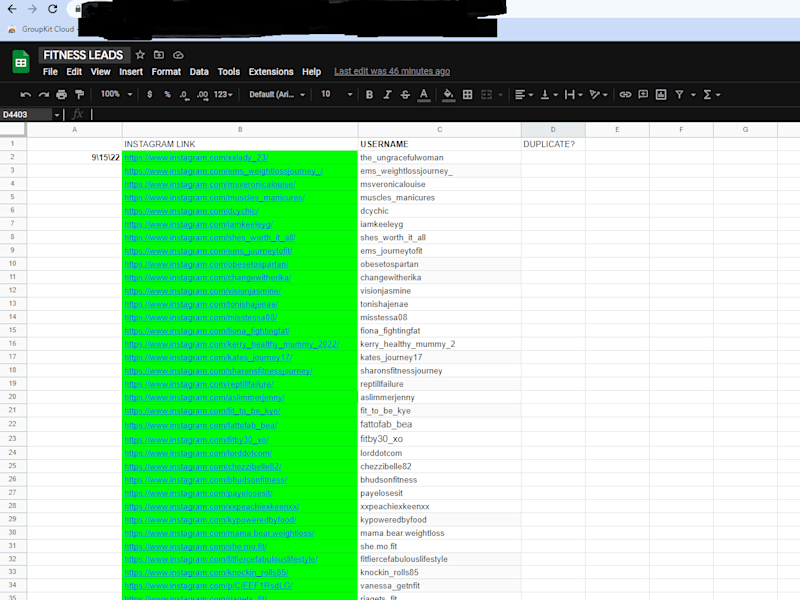Open the View menu

pos(101,72)
